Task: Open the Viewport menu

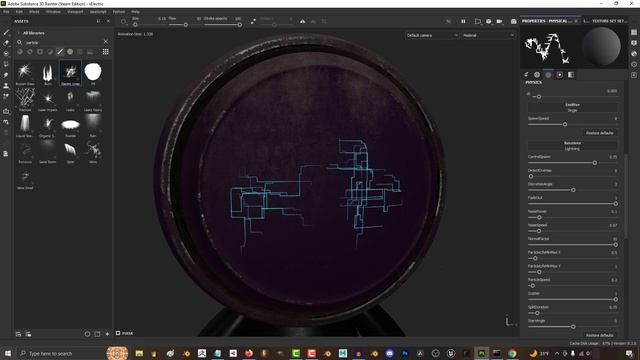Action: coord(75,12)
